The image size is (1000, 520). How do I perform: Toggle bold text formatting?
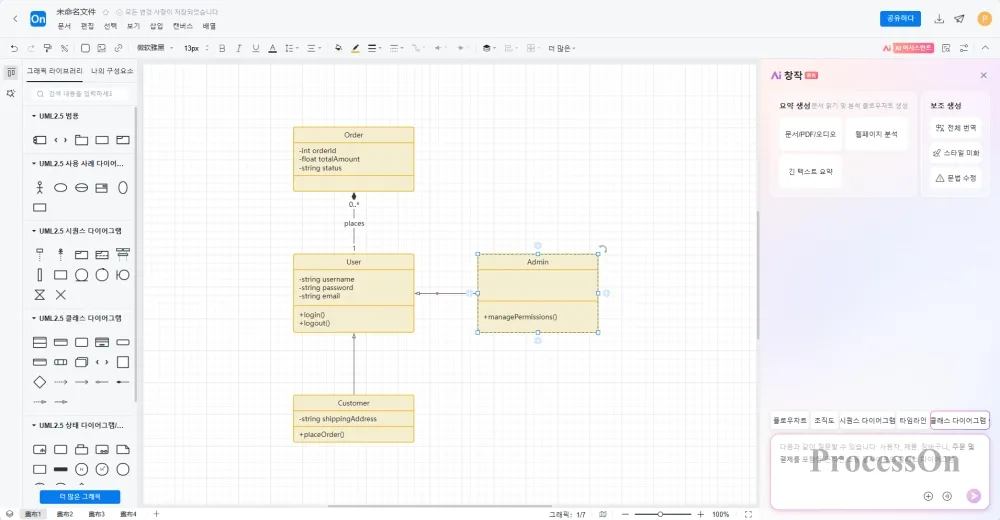222,47
